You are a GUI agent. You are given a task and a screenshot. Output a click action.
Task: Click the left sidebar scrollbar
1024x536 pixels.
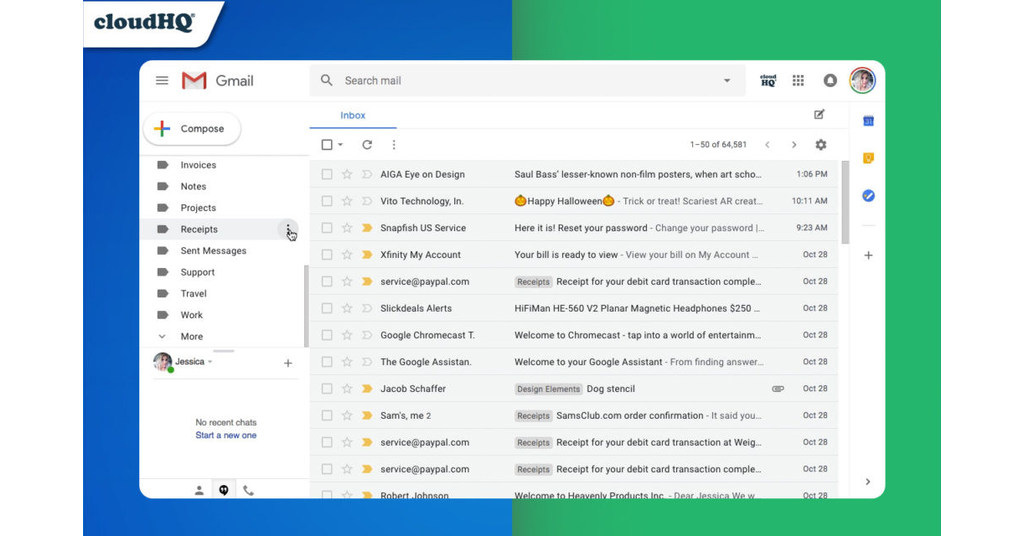pos(306,307)
